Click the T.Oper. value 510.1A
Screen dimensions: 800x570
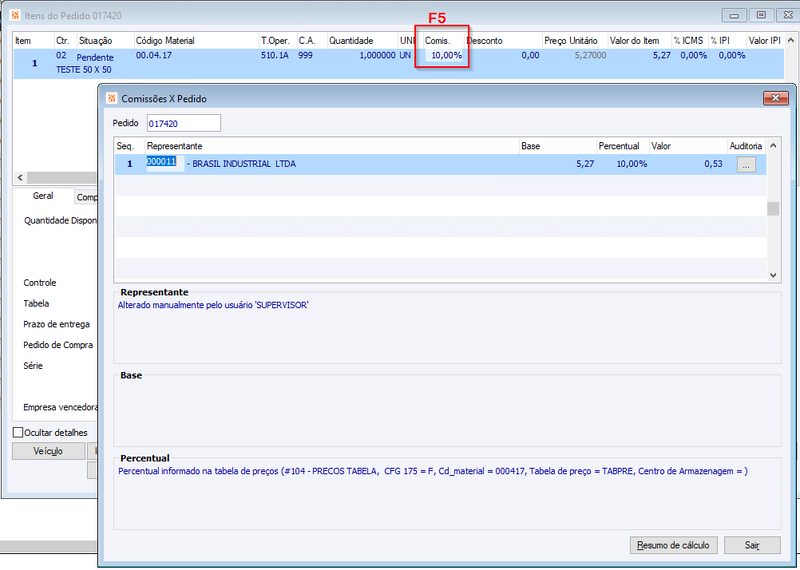[x=274, y=55]
